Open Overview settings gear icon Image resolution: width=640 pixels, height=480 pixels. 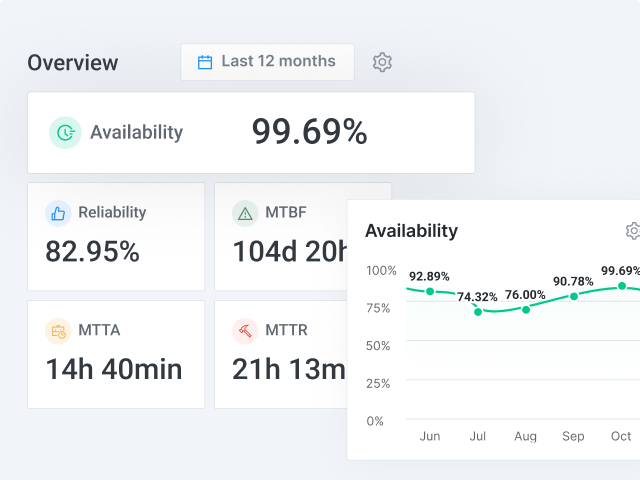coord(382,62)
